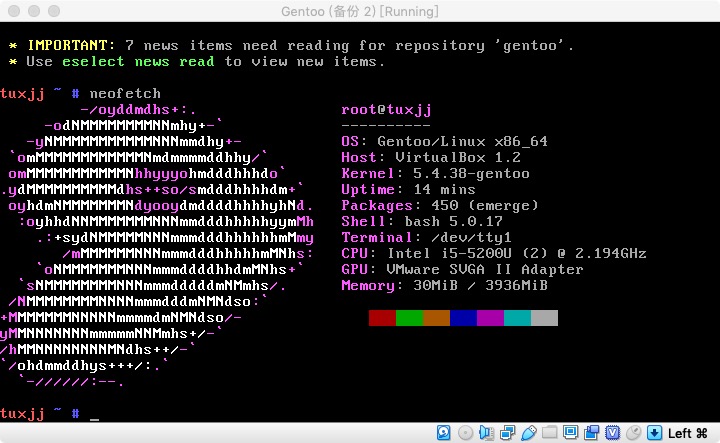Click the orange-brown color block in the palette
Screen dimensions: 720x443
(x=436, y=318)
